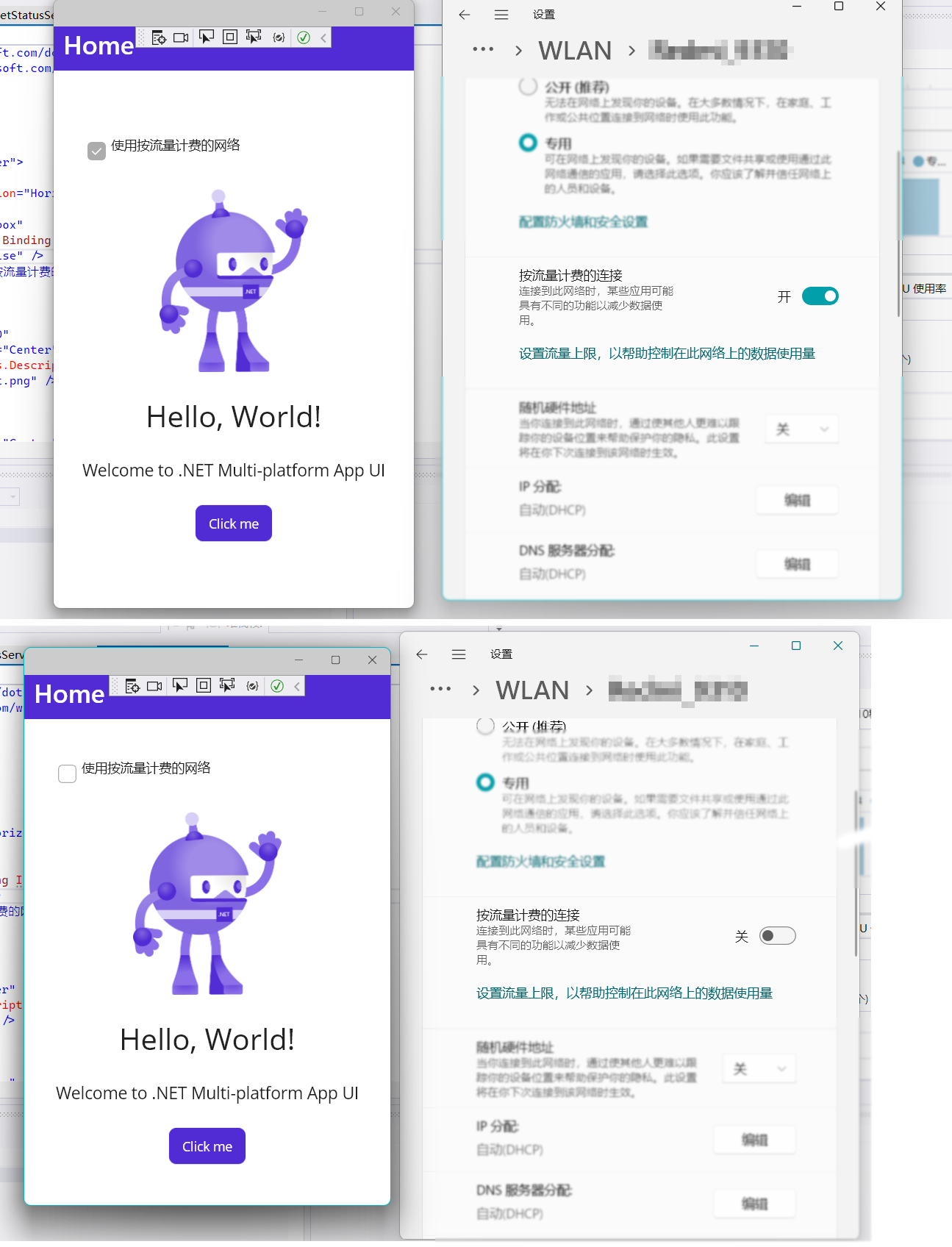This screenshot has height=1247, width=952.
Task: Collapse the debug toolbar in lower Home window
Action: click(x=297, y=686)
